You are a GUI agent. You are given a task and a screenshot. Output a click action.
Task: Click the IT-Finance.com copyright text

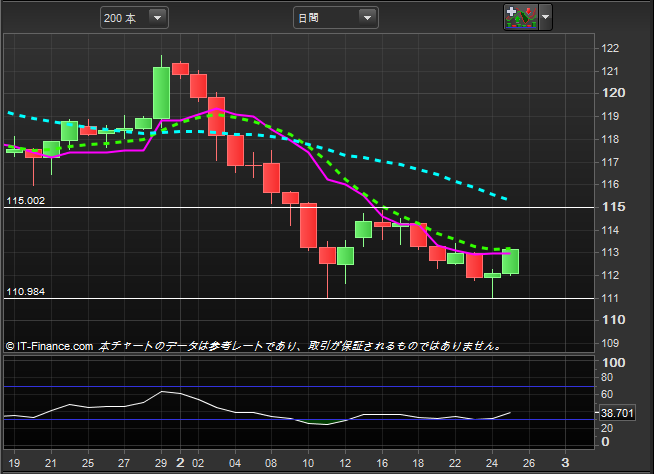pyautogui.click(x=49, y=346)
